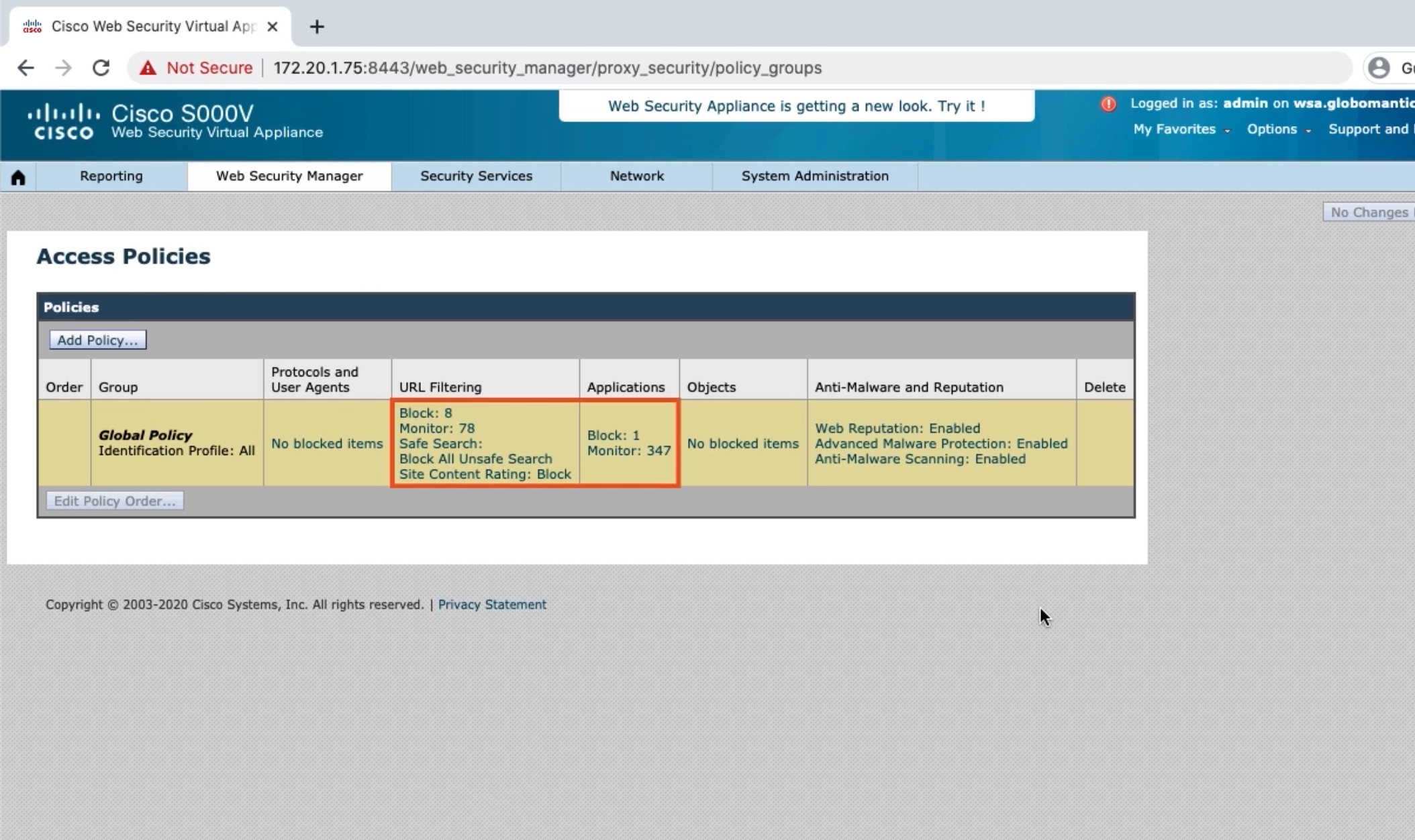Reload the current page
This screenshot has height=840, width=1415.
click(x=101, y=68)
